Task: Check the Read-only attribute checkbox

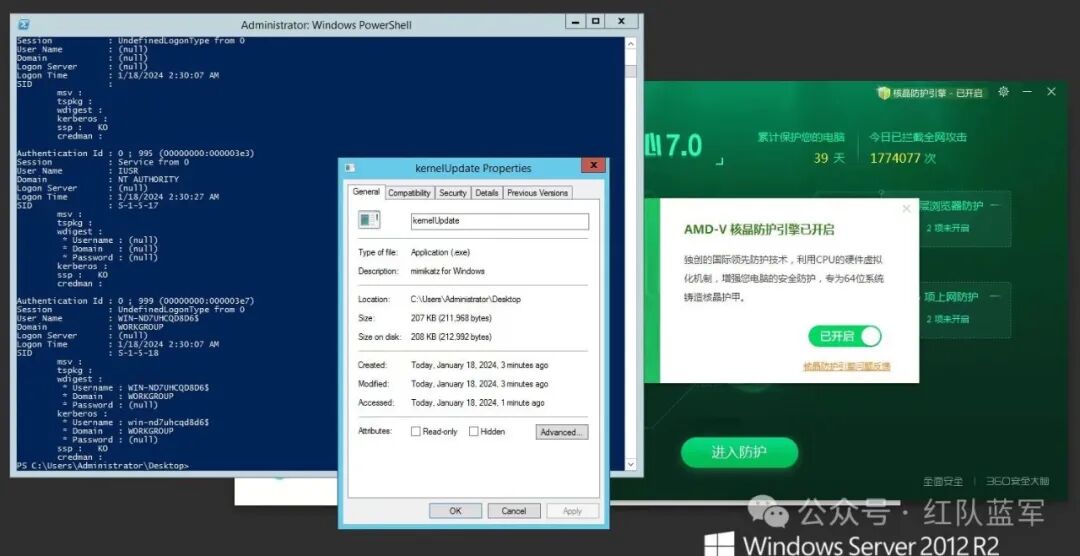Action: [415, 431]
